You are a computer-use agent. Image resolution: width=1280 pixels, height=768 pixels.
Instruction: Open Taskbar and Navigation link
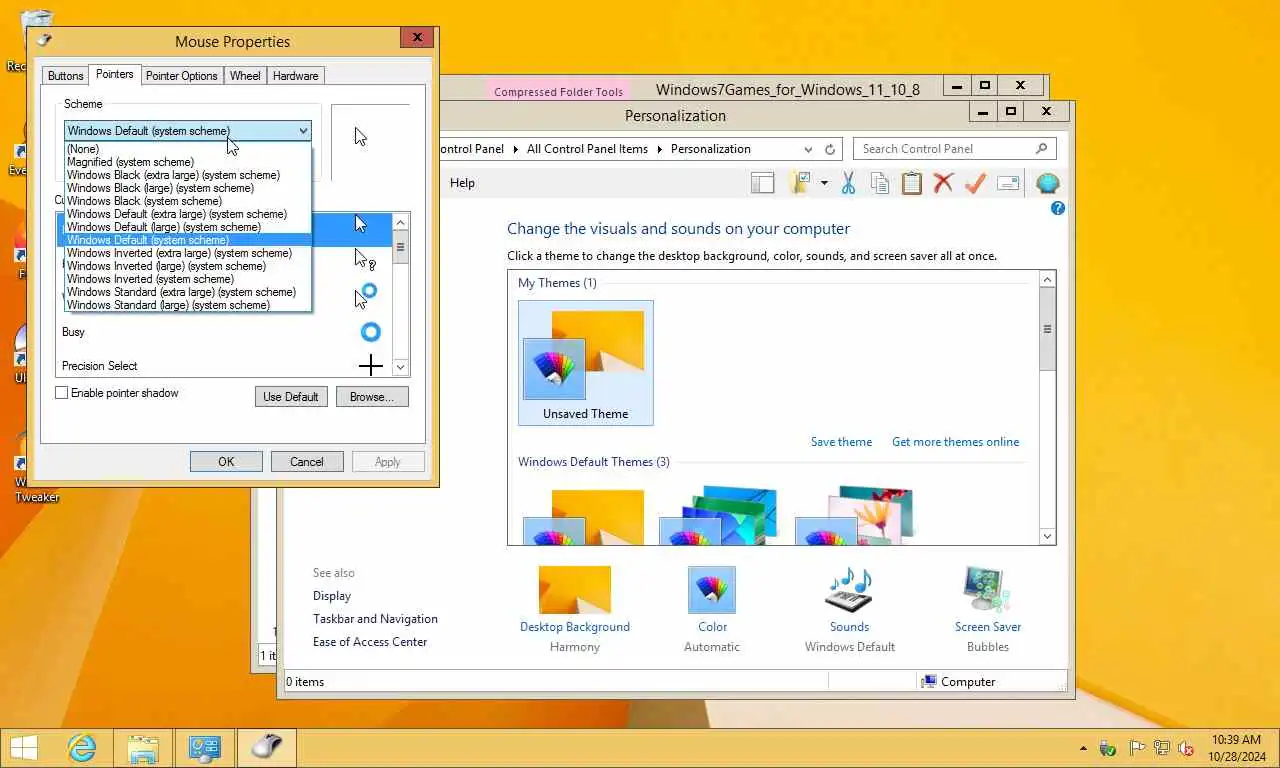tap(375, 619)
